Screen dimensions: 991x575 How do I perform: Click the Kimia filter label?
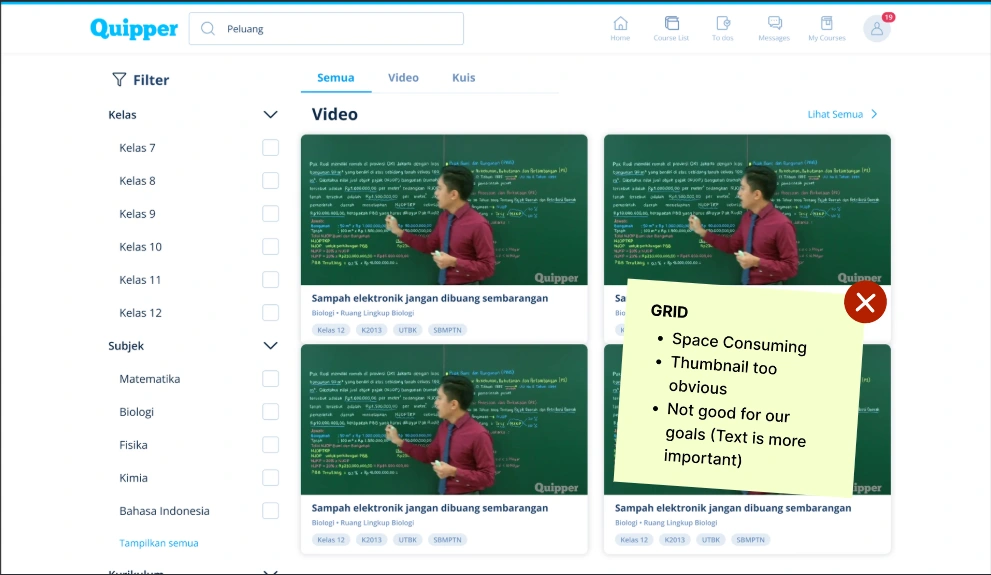point(133,478)
